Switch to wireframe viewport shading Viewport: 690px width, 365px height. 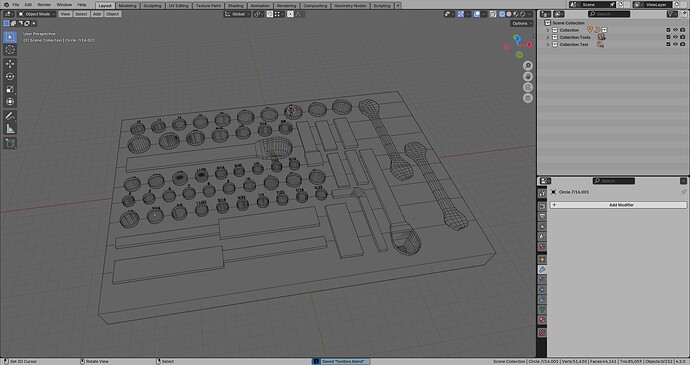[x=502, y=14]
